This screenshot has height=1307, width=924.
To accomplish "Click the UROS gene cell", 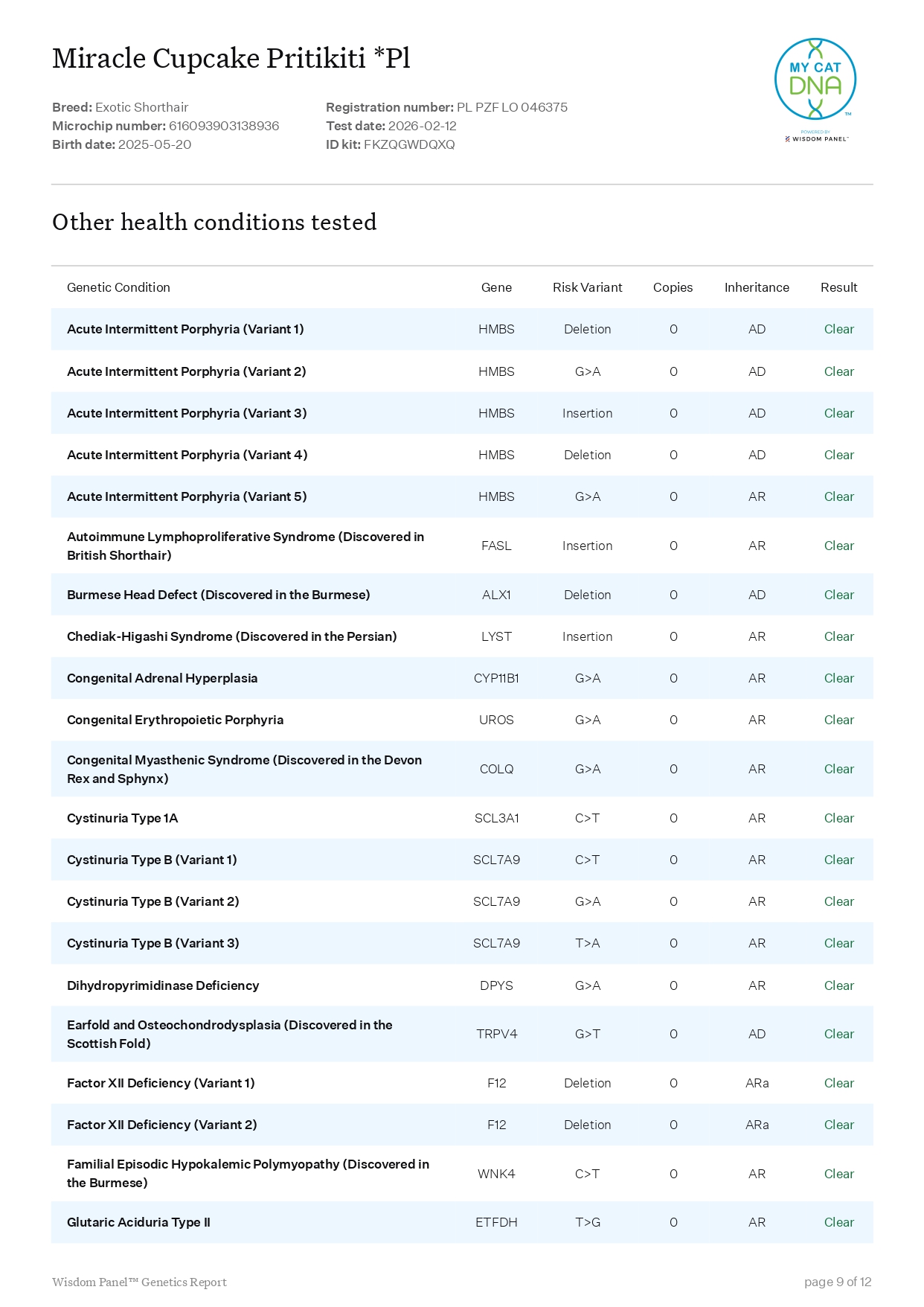I will point(496,720).
